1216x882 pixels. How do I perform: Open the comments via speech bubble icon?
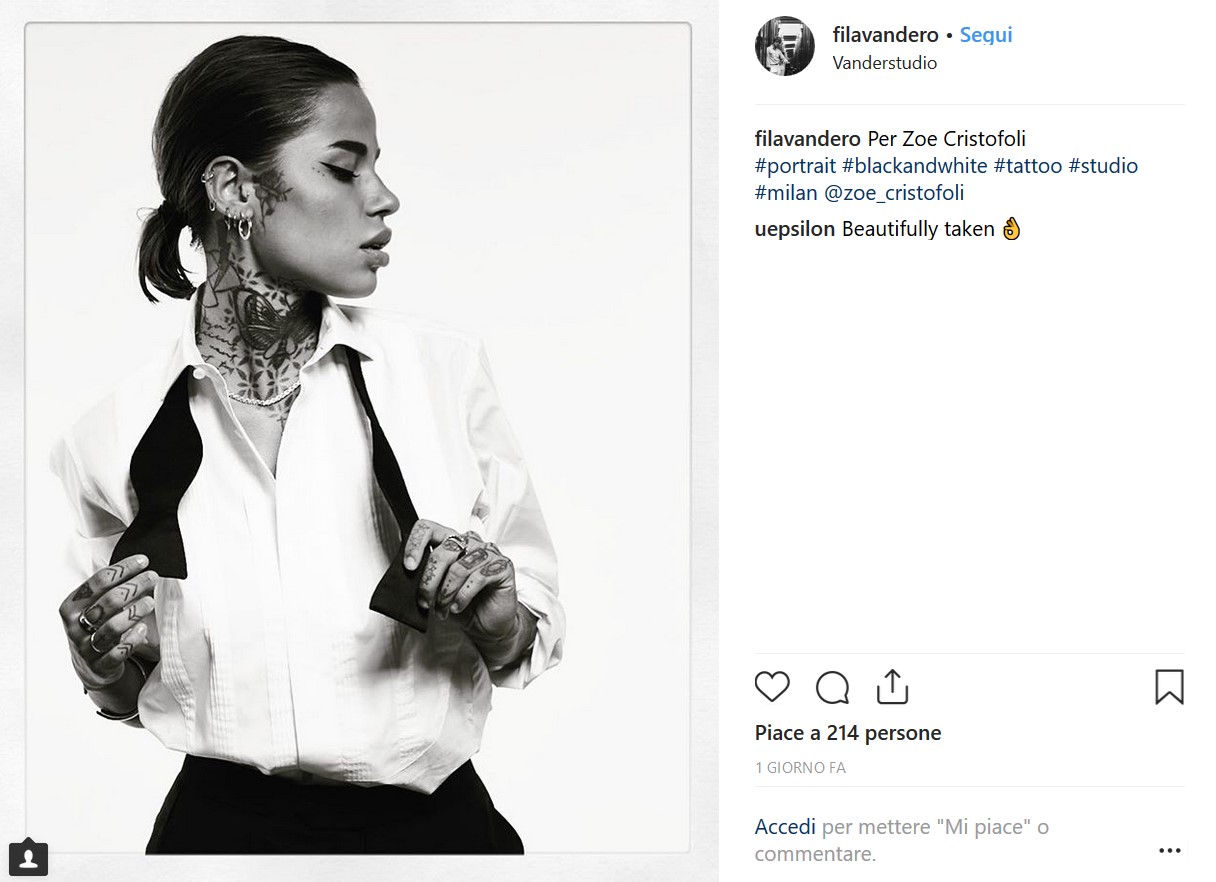tap(831, 688)
